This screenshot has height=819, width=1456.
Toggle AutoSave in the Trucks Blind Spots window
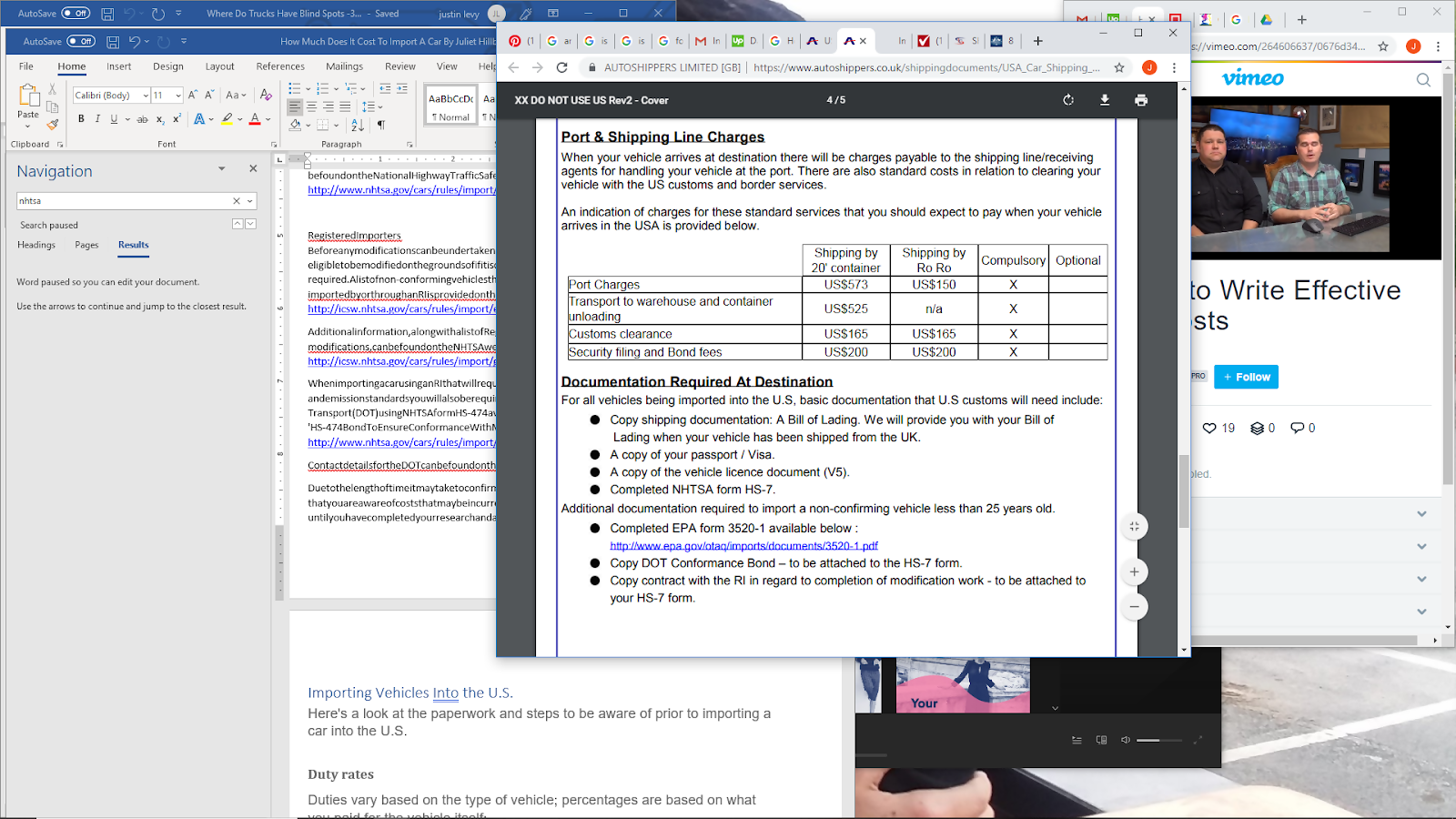coord(76,14)
